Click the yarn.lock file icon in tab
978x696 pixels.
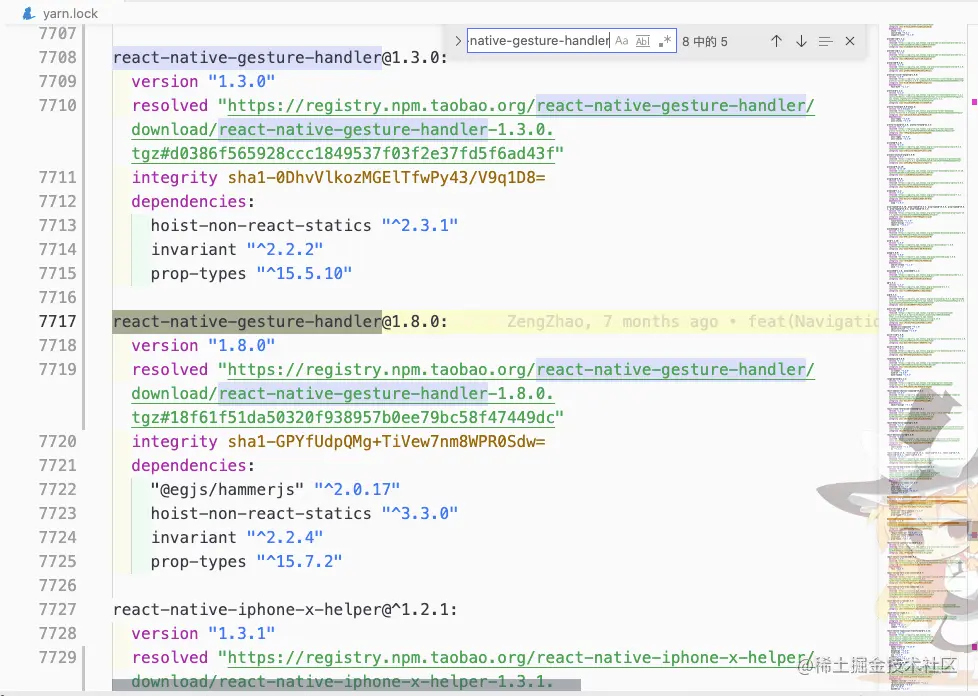[x=28, y=13]
